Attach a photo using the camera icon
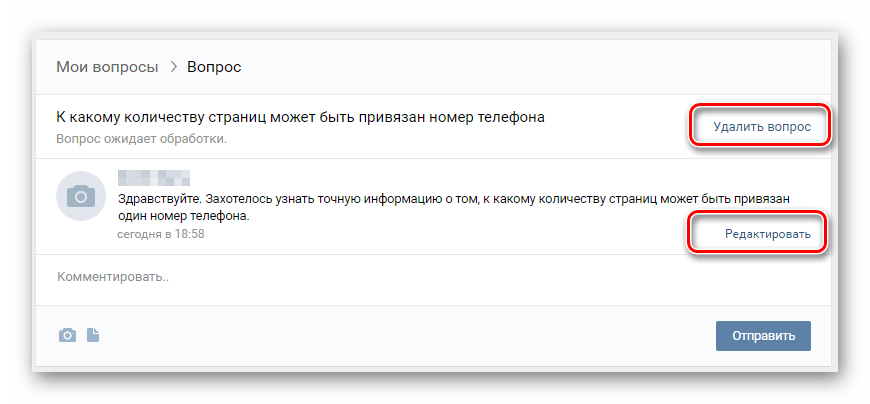The image size is (870, 404). pos(67,335)
